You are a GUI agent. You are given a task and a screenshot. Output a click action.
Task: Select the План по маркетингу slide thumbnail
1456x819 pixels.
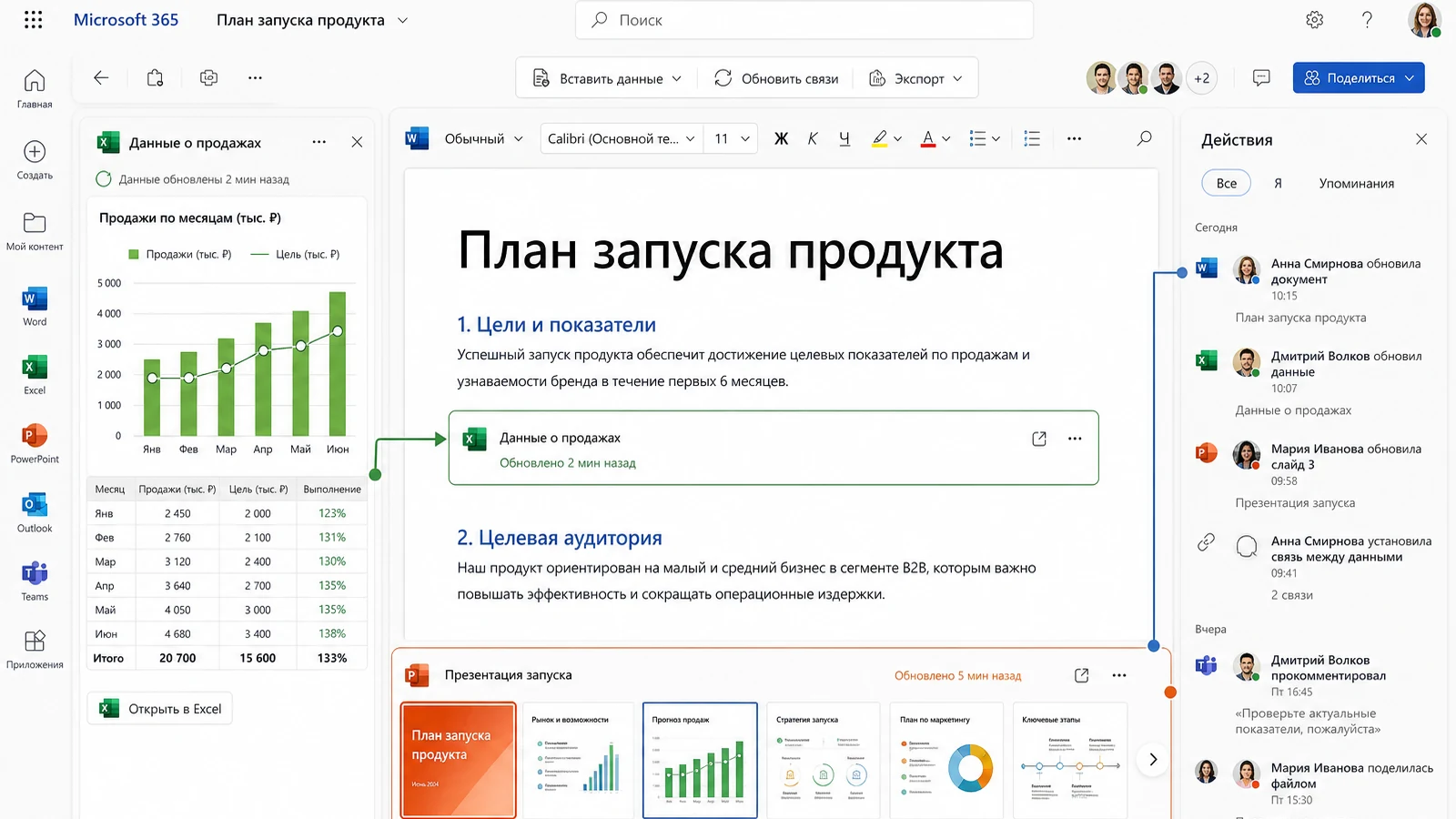point(946,760)
